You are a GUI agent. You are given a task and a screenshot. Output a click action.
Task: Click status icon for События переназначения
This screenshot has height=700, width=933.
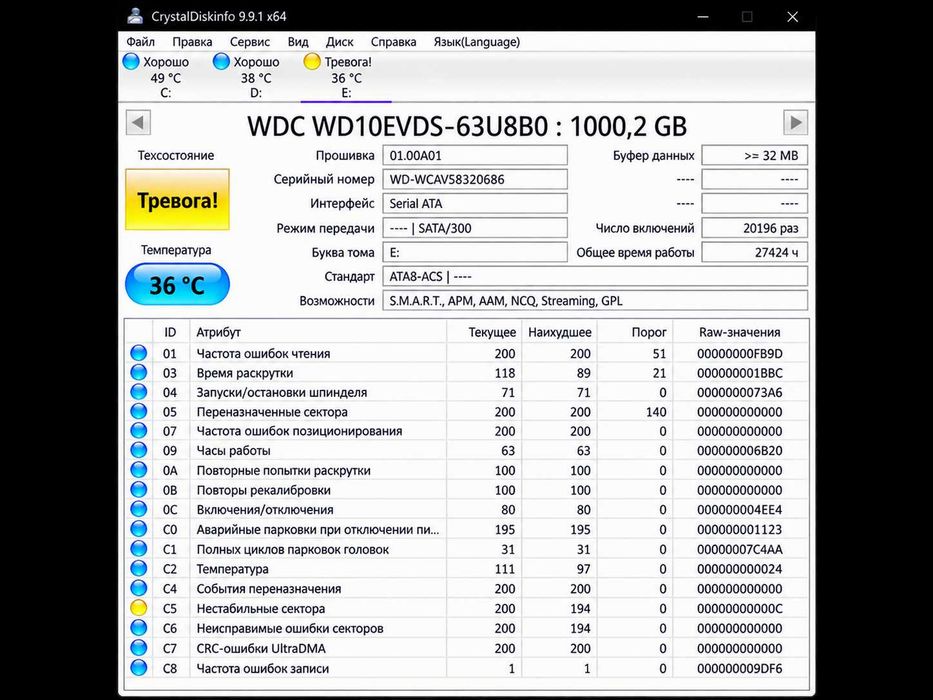coord(139,588)
